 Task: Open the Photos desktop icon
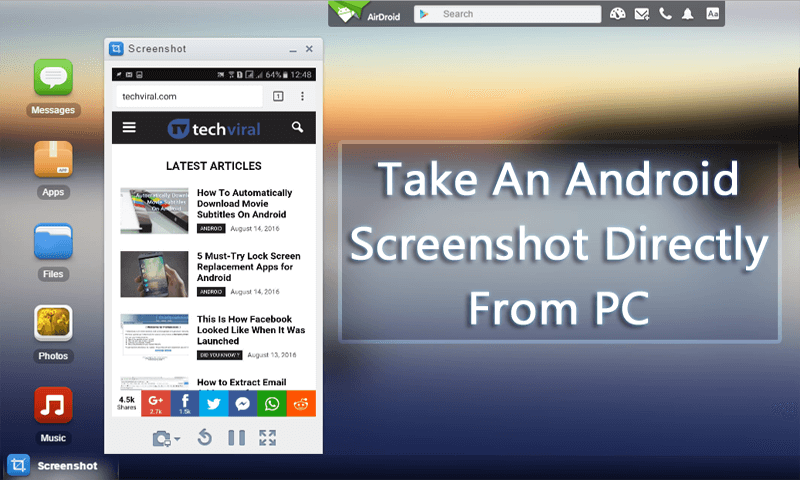53,323
